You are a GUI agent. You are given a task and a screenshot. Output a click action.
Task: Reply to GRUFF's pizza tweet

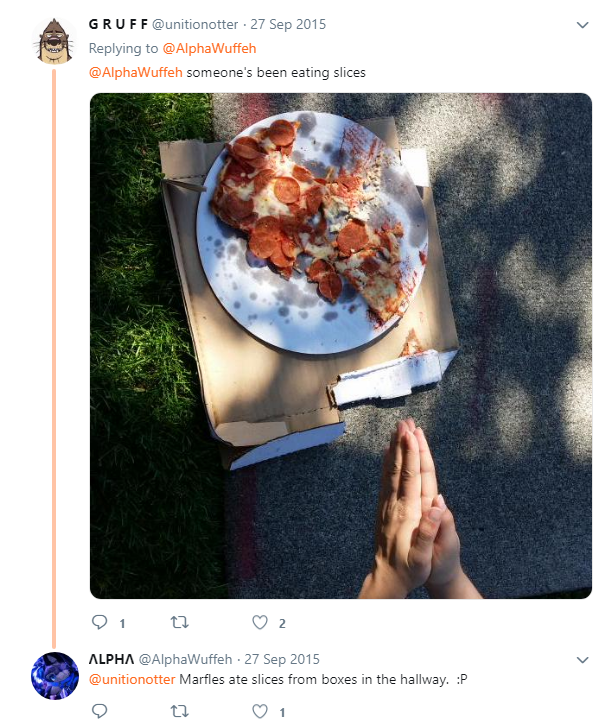pyautogui.click(x=99, y=622)
